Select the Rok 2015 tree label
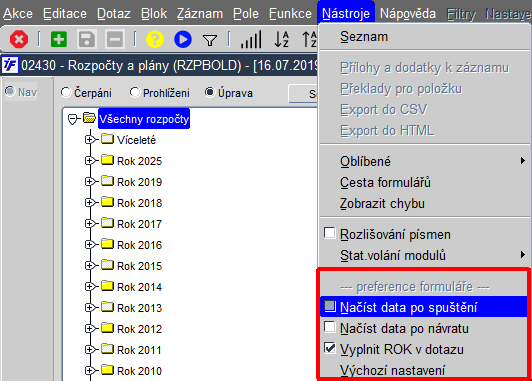The image size is (532, 381). click(139, 266)
